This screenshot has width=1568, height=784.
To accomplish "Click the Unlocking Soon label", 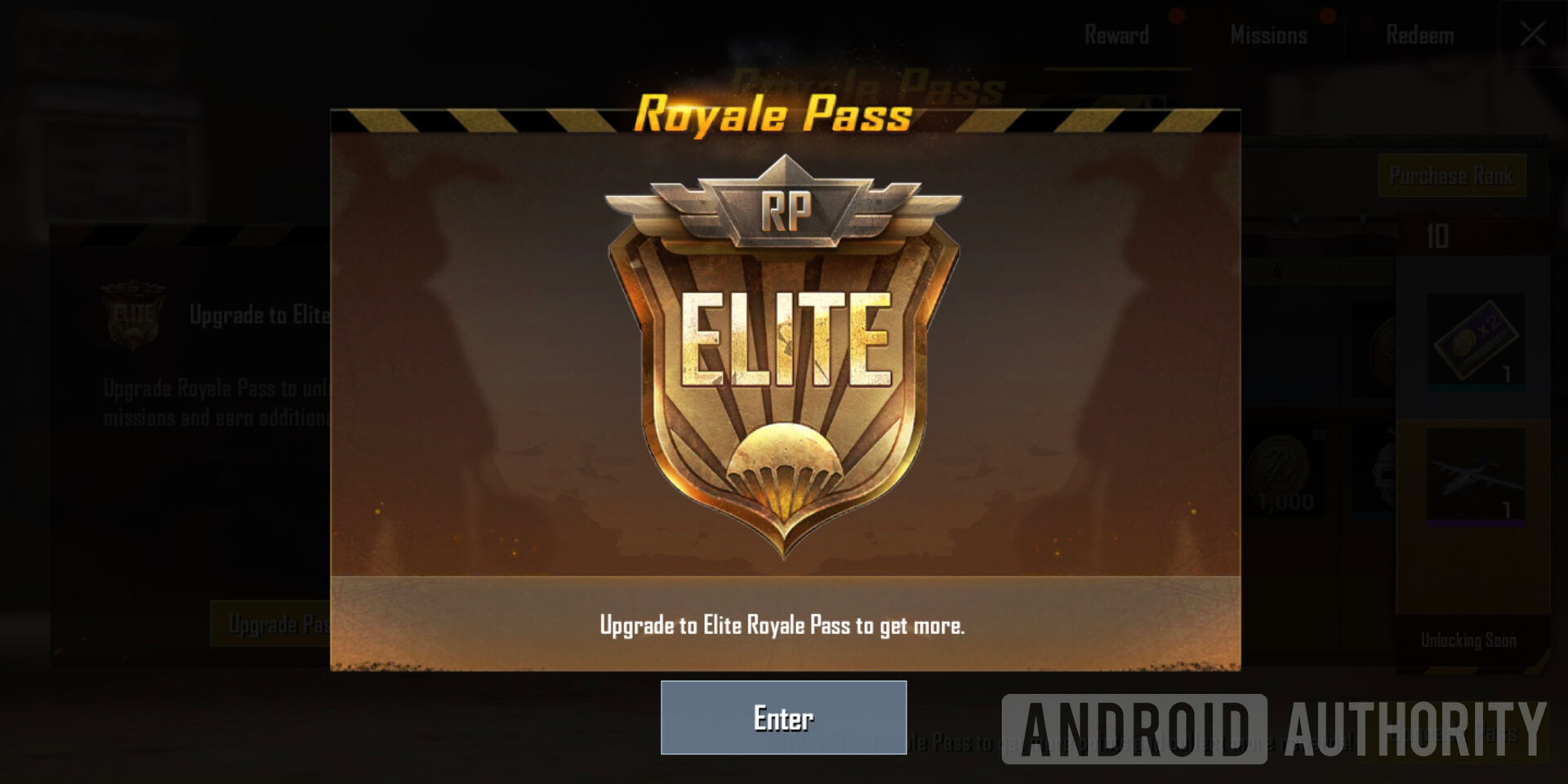I will 1468,639.
